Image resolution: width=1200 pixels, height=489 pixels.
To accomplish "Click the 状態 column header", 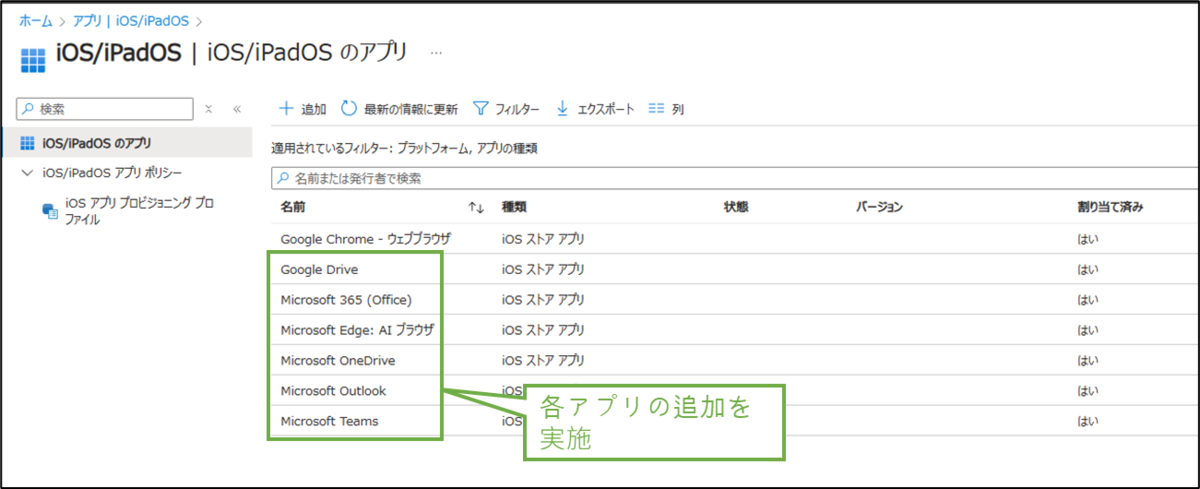I will point(736,208).
